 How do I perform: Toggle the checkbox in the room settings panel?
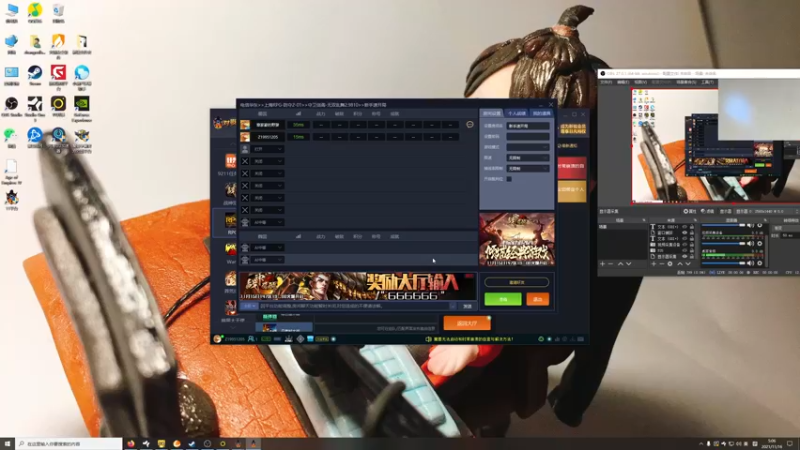point(509,179)
